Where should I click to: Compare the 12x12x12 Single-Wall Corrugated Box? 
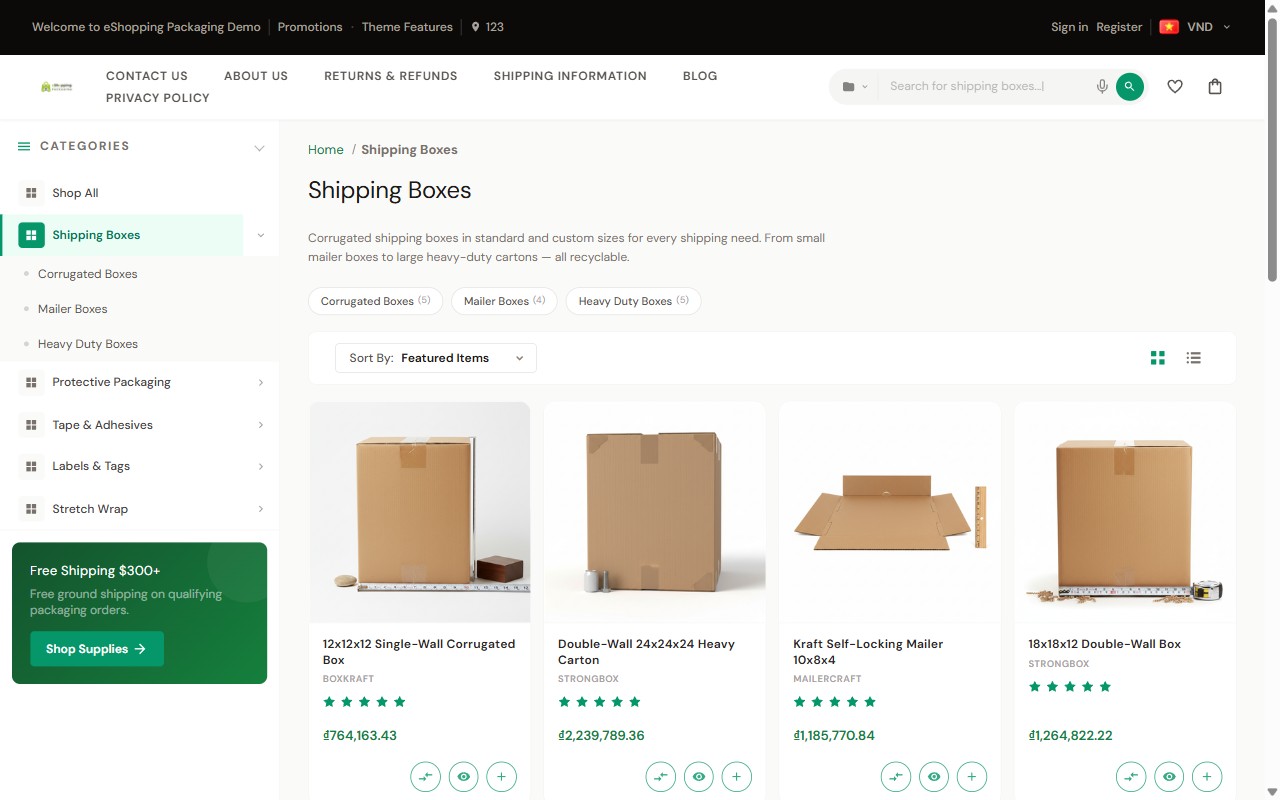tap(425, 776)
